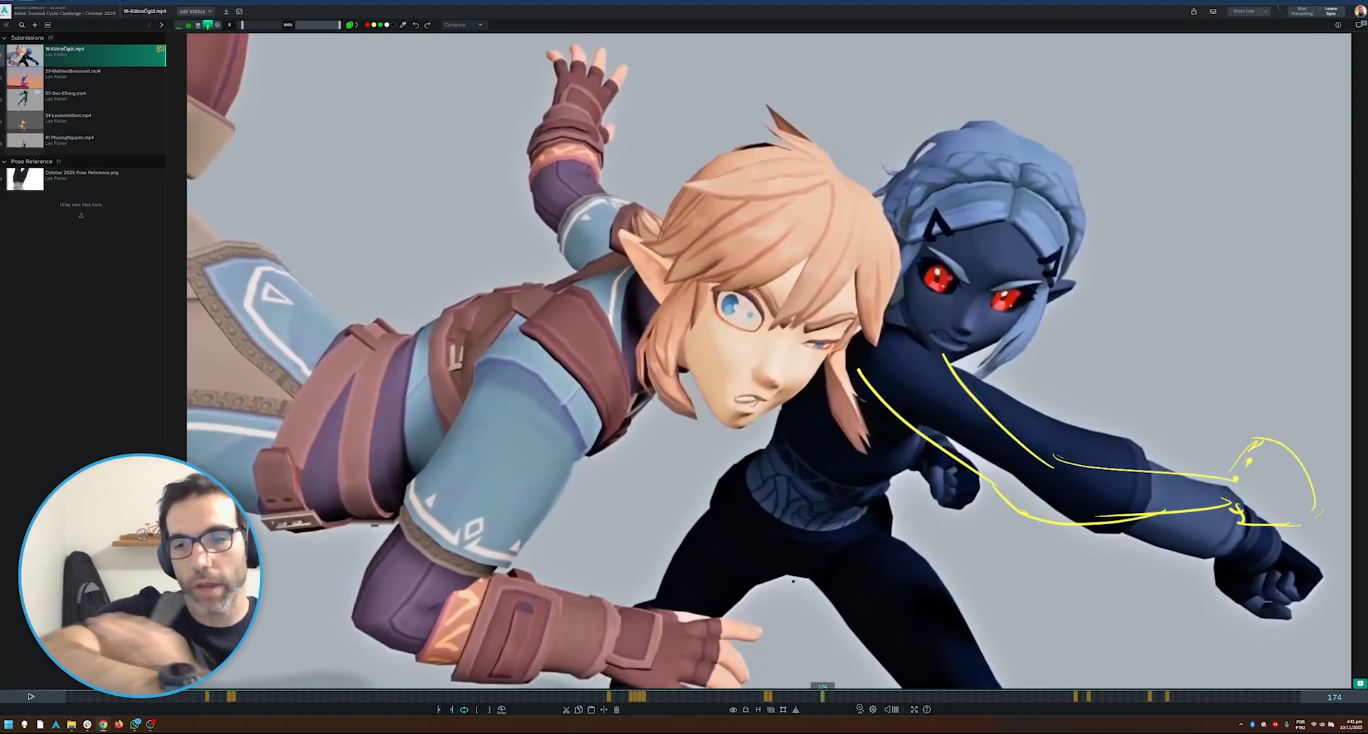
Task: Open the Compare dropdown in the toolbar
Action: click(x=463, y=25)
